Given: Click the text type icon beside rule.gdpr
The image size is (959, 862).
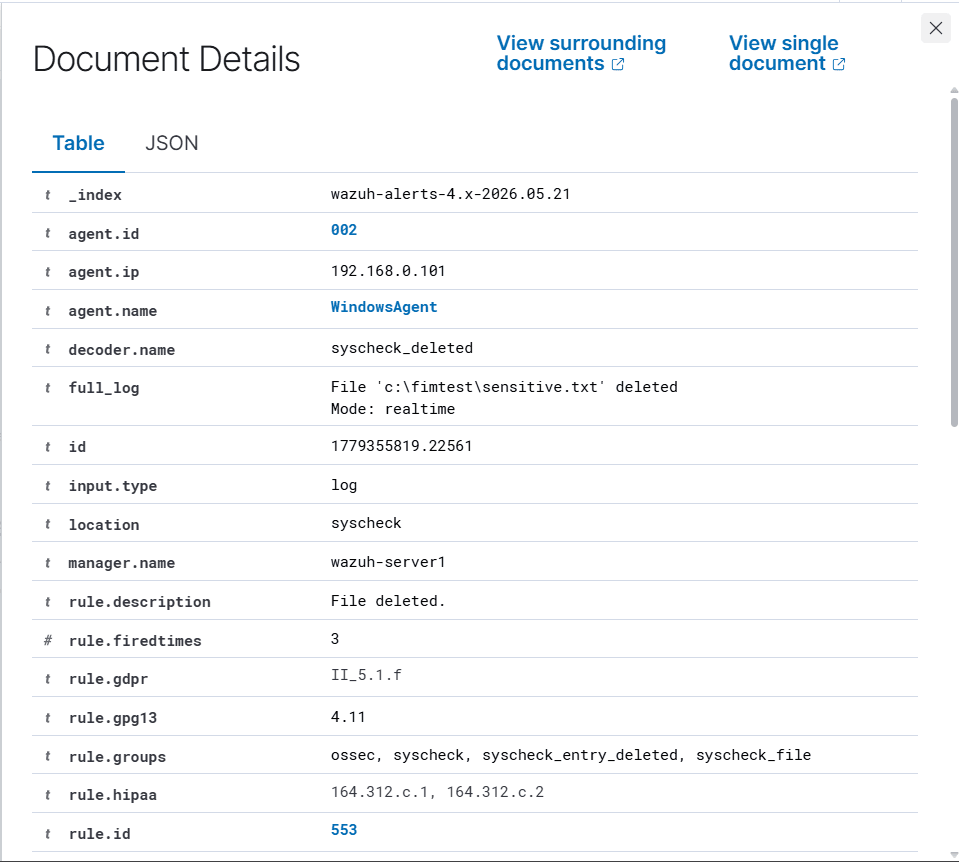Looking at the screenshot, I should (48, 679).
